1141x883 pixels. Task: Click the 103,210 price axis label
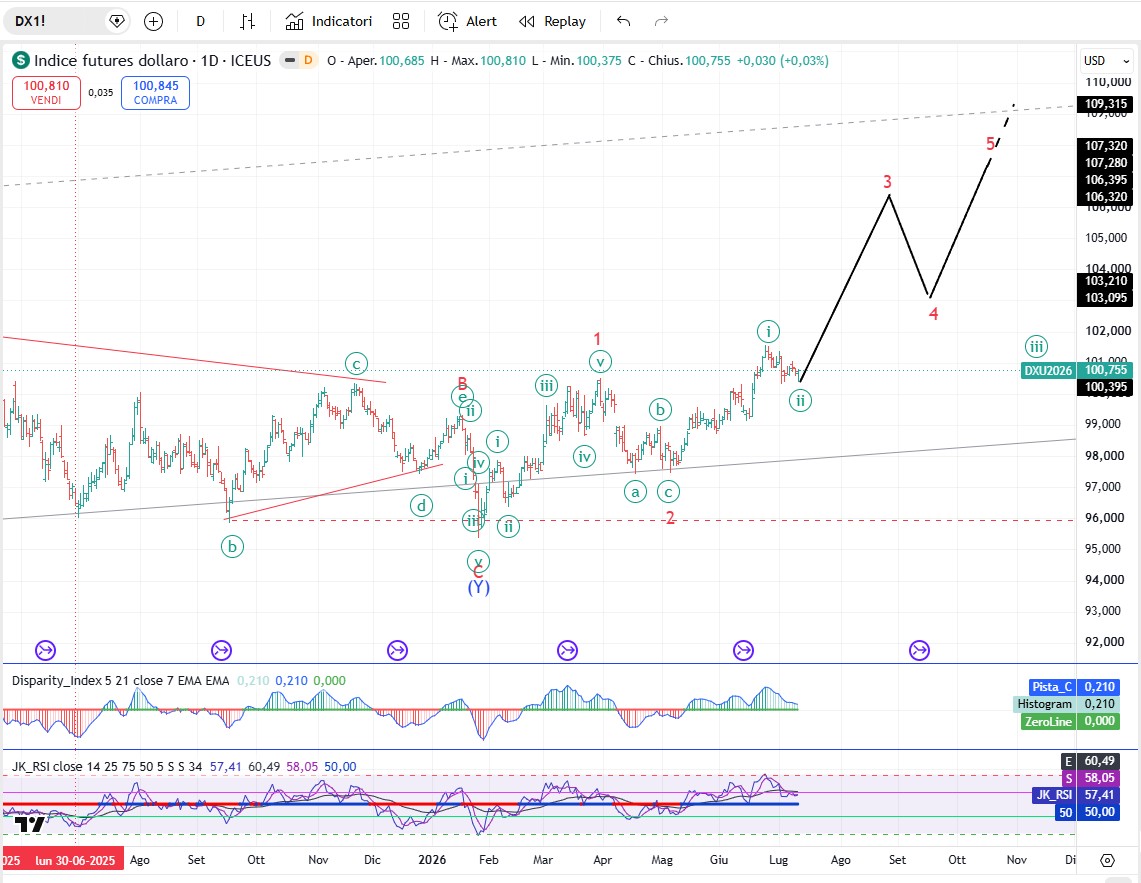point(1105,281)
